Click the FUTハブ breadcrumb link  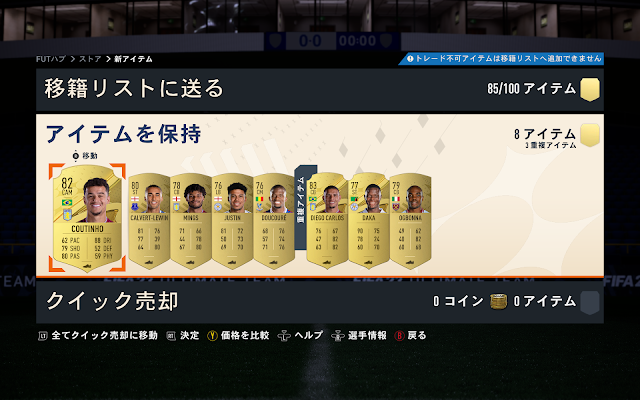[x=51, y=59]
